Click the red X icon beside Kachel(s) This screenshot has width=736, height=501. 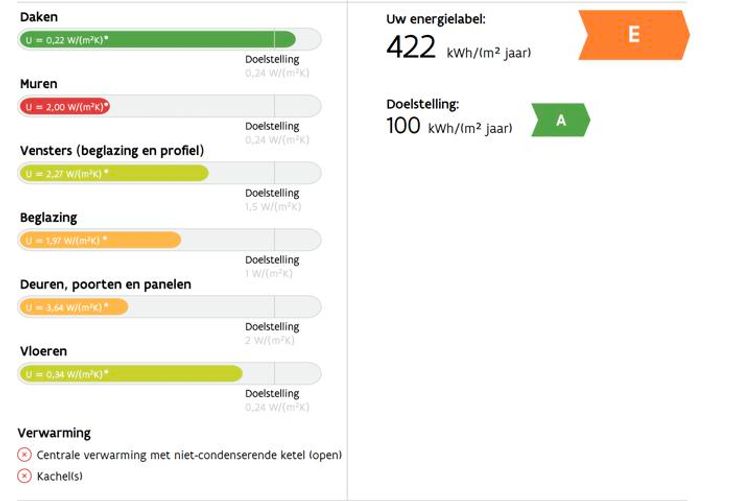click(25, 476)
